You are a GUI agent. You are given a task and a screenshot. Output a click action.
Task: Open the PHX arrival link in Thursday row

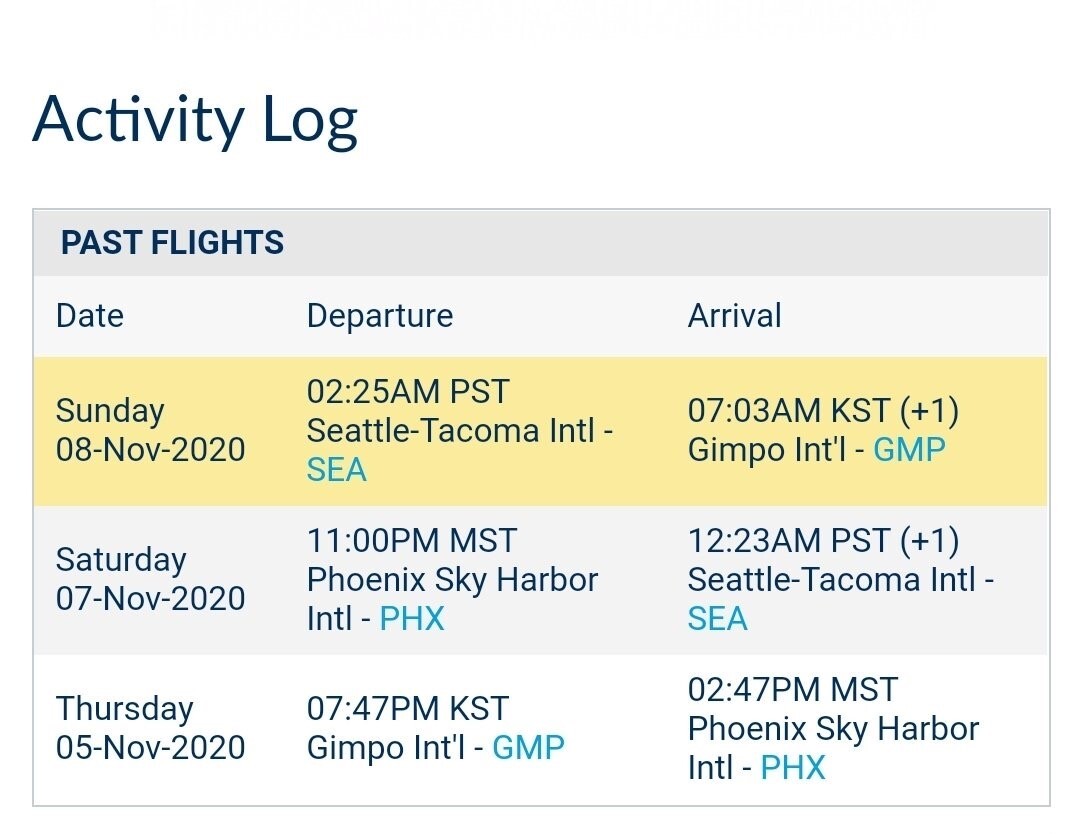(792, 768)
